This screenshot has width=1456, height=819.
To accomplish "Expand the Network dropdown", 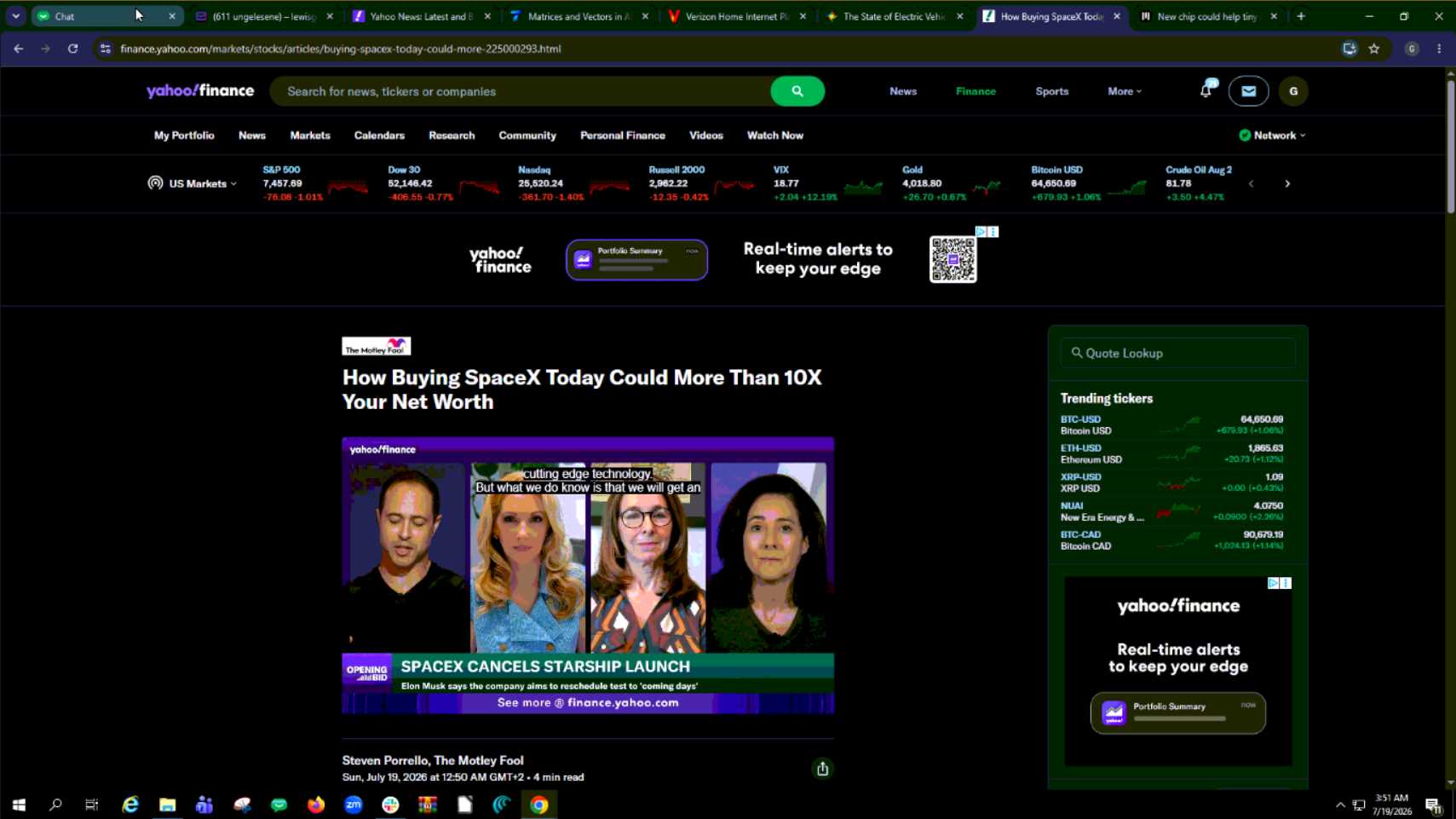I will pyautogui.click(x=1272, y=136).
